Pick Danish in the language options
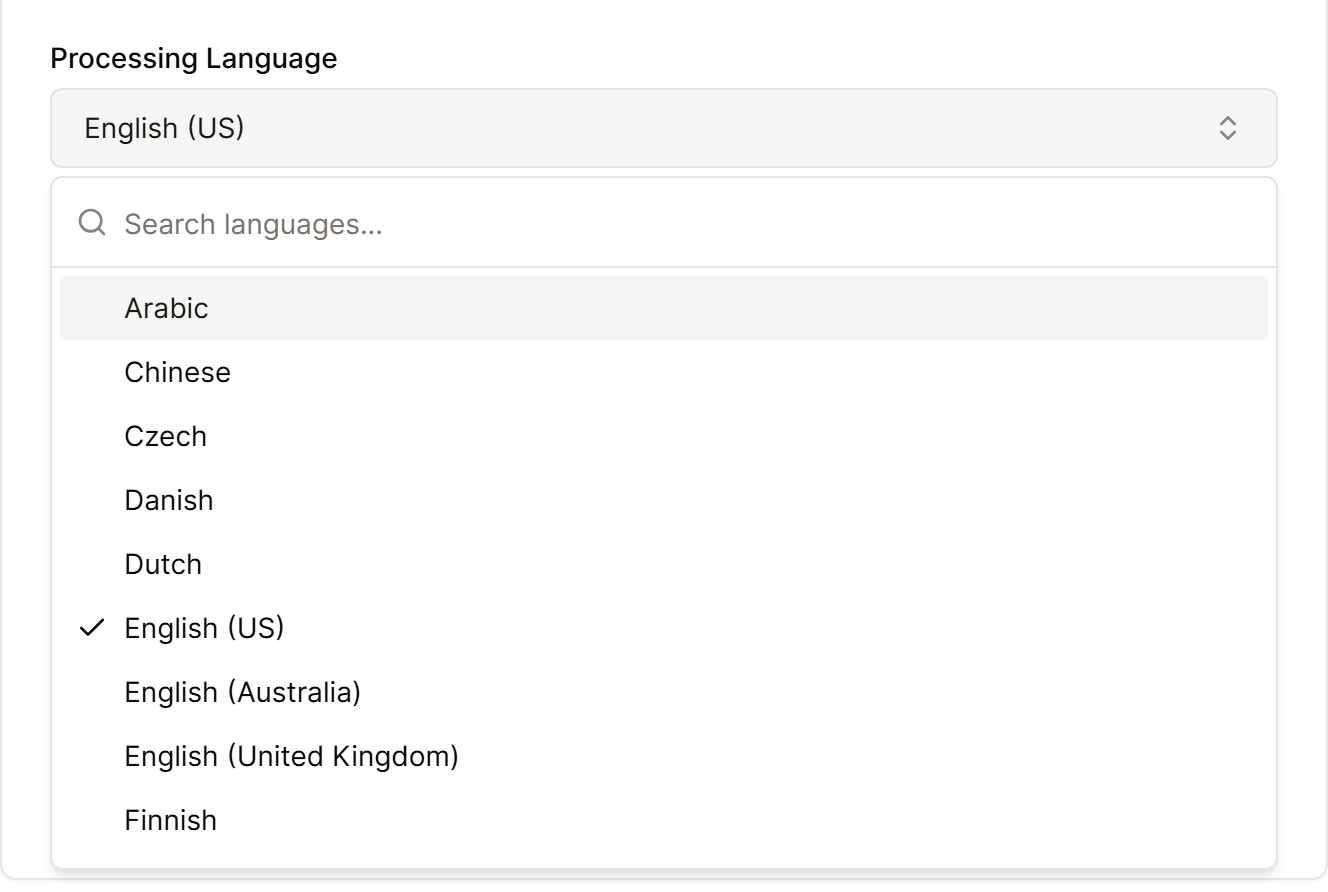The width and height of the screenshot is (1328, 892). (664, 500)
